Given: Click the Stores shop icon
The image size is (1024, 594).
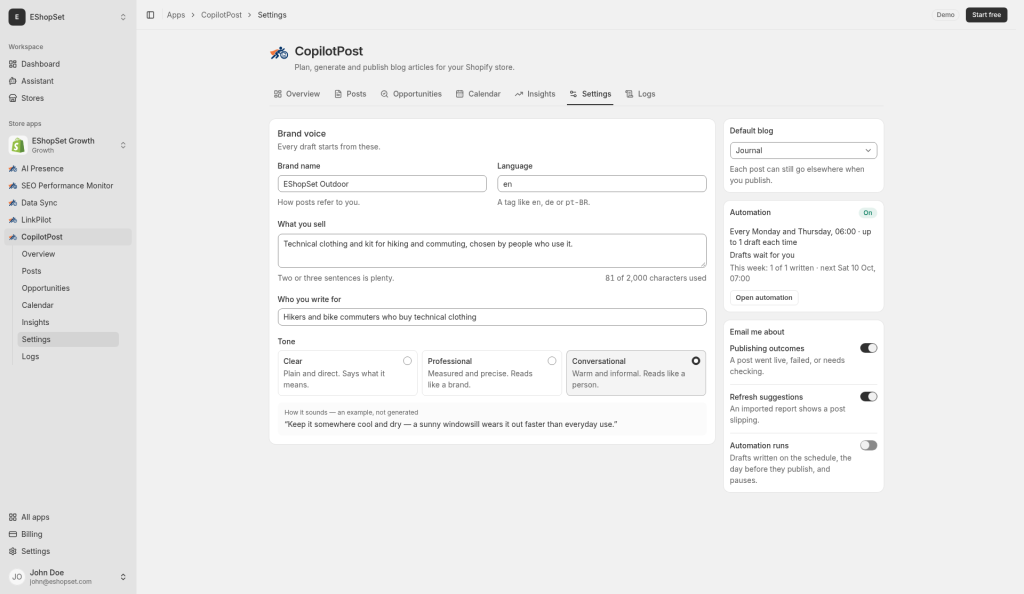Looking at the screenshot, I should click(x=12, y=98).
